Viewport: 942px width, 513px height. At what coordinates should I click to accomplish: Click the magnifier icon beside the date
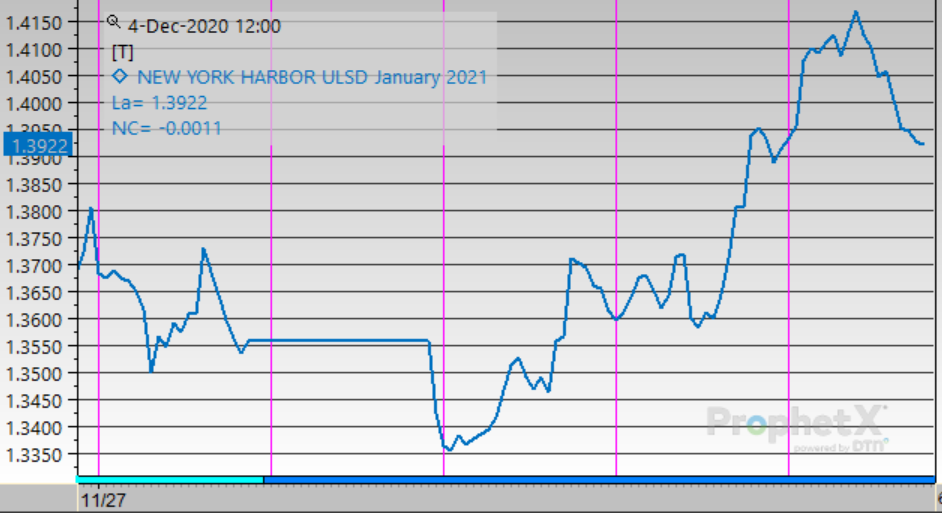[113, 21]
